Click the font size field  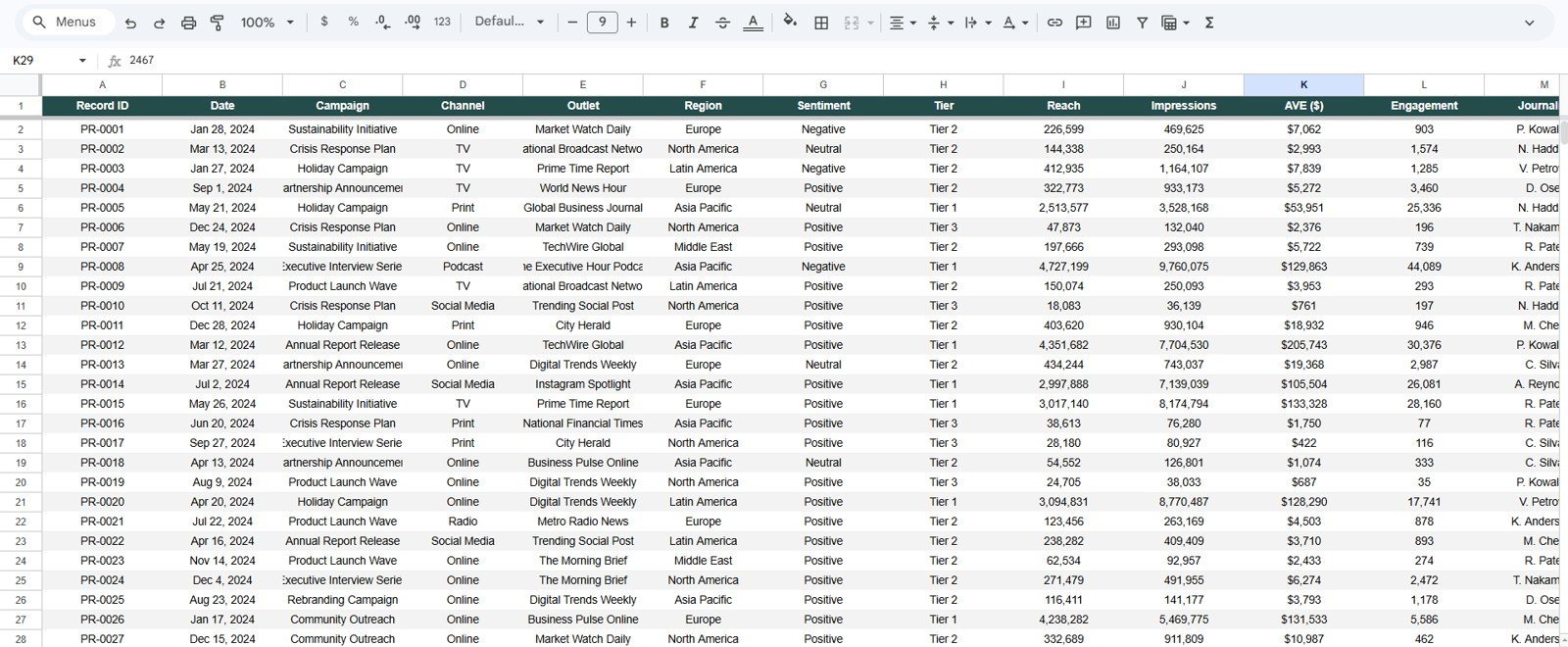602,23
